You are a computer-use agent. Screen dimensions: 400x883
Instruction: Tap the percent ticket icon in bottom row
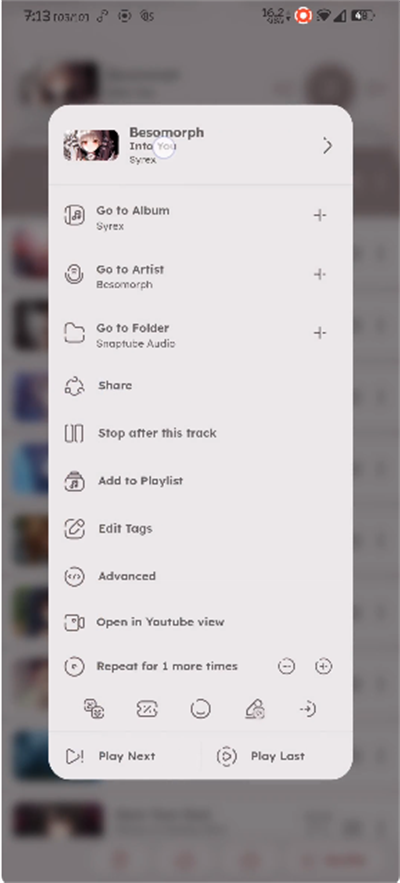(x=147, y=710)
